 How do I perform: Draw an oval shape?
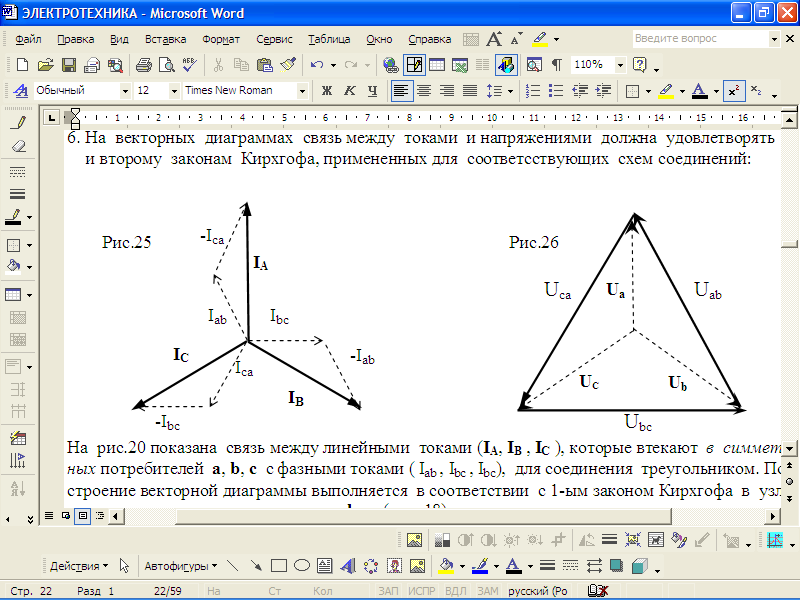tap(302, 566)
